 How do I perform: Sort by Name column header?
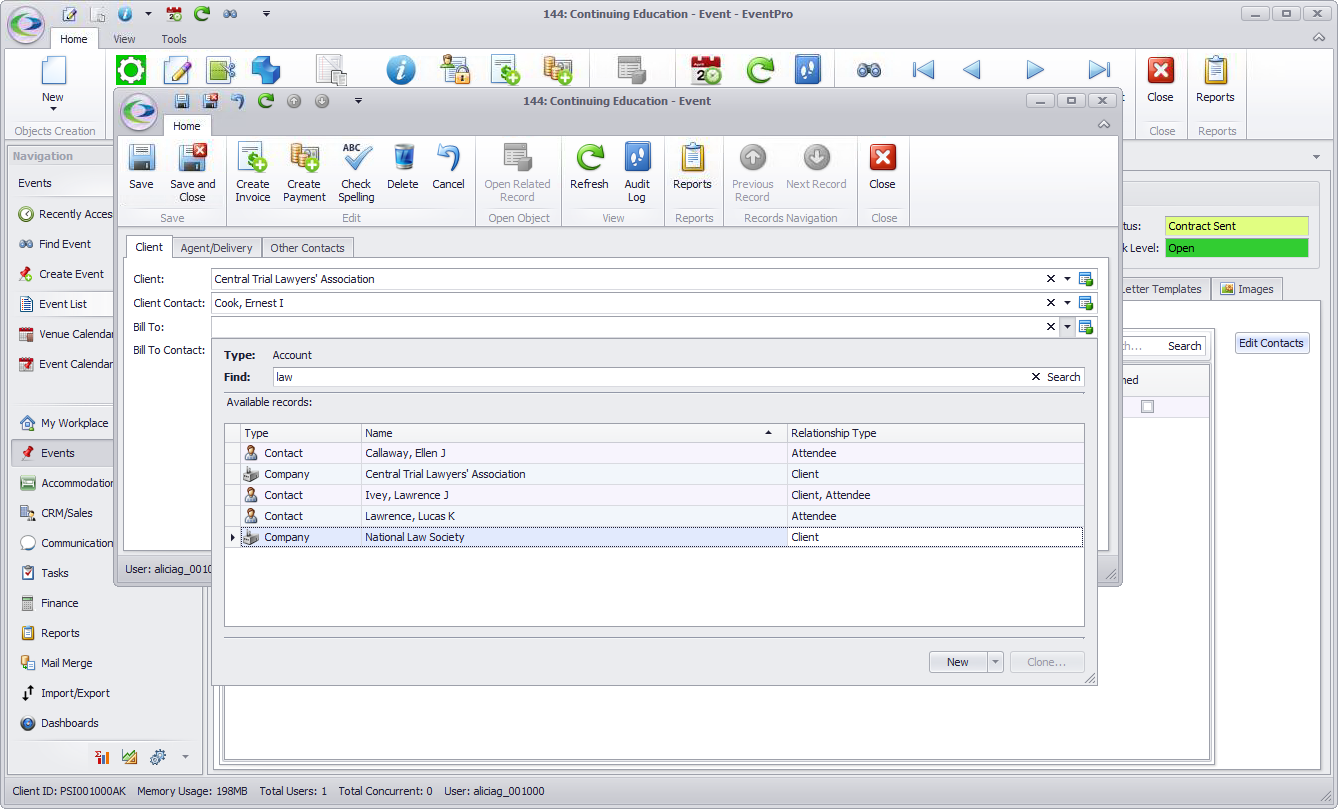[x=574, y=433]
